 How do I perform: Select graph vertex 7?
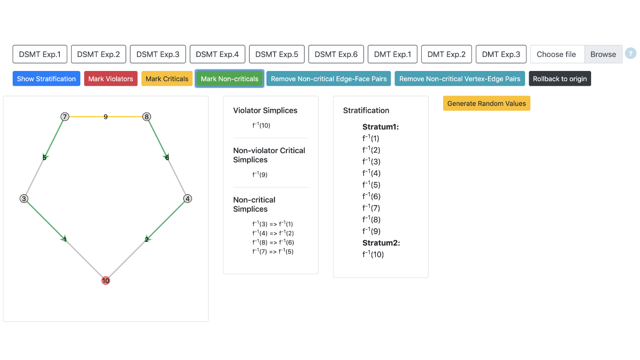pyautogui.click(x=64, y=117)
